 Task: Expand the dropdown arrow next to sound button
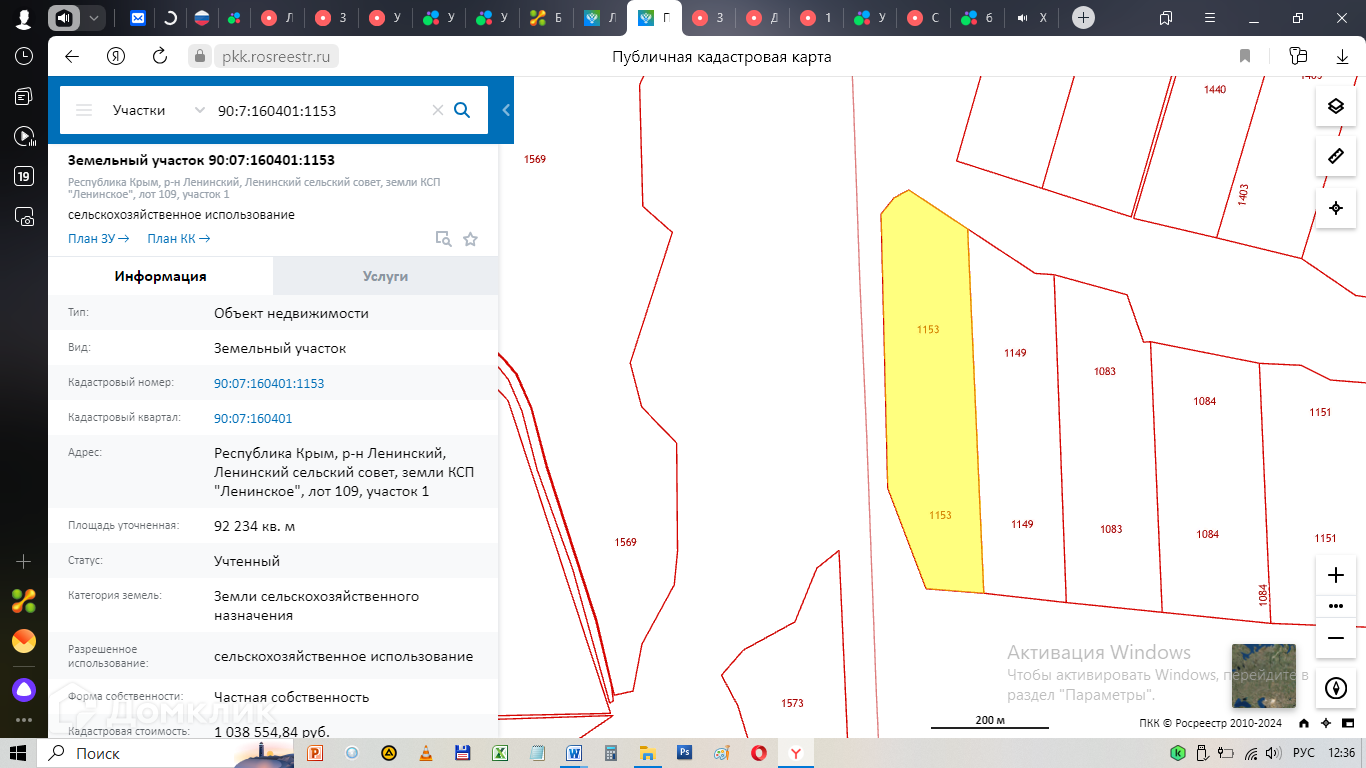pos(93,18)
